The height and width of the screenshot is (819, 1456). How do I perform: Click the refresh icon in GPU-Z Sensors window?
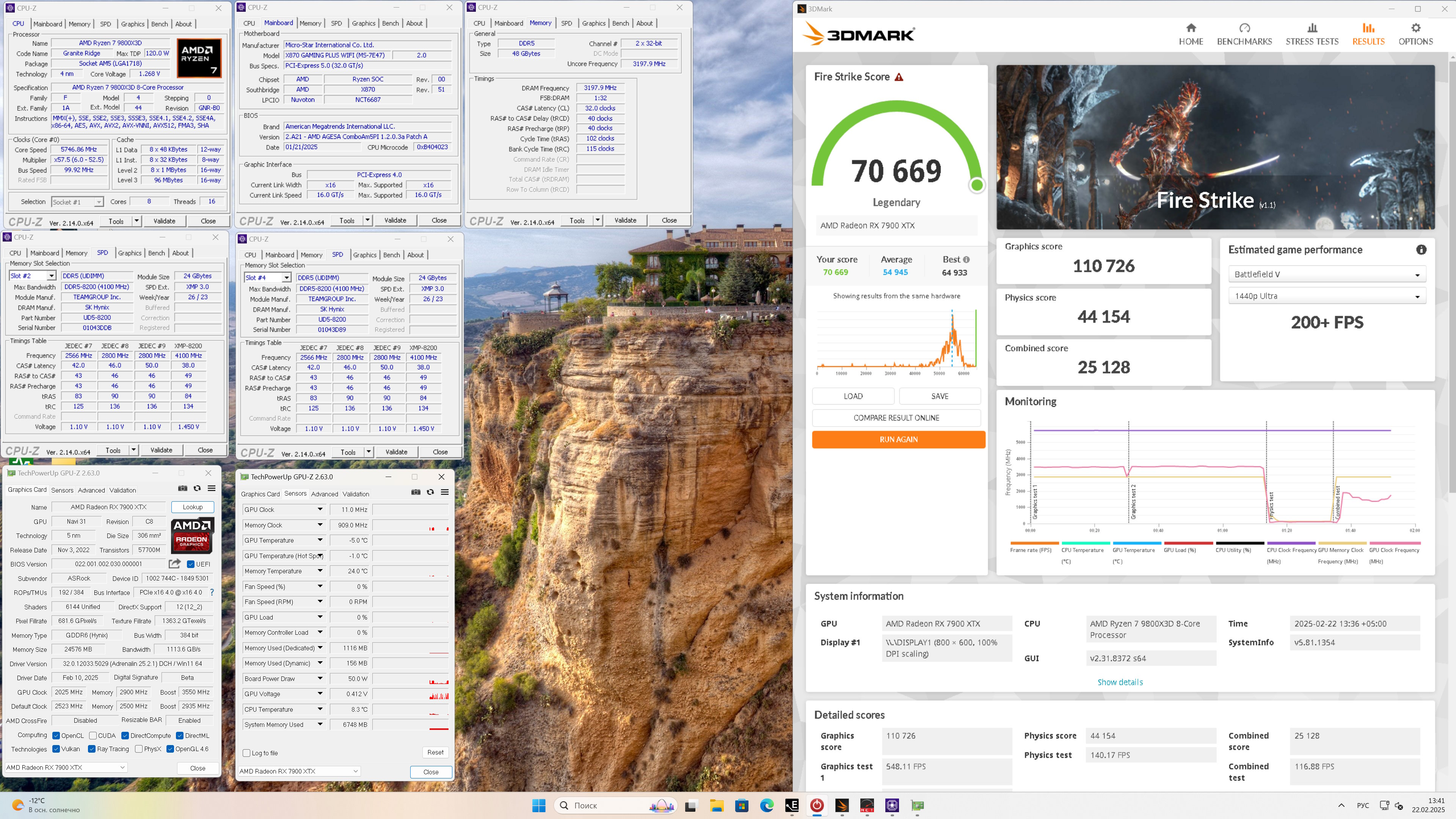pos(430,492)
